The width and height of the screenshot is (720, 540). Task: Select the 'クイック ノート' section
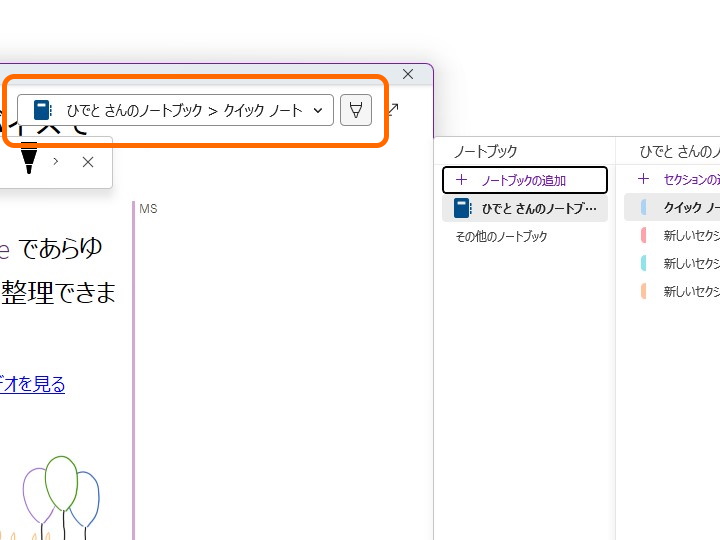(672, 208)
